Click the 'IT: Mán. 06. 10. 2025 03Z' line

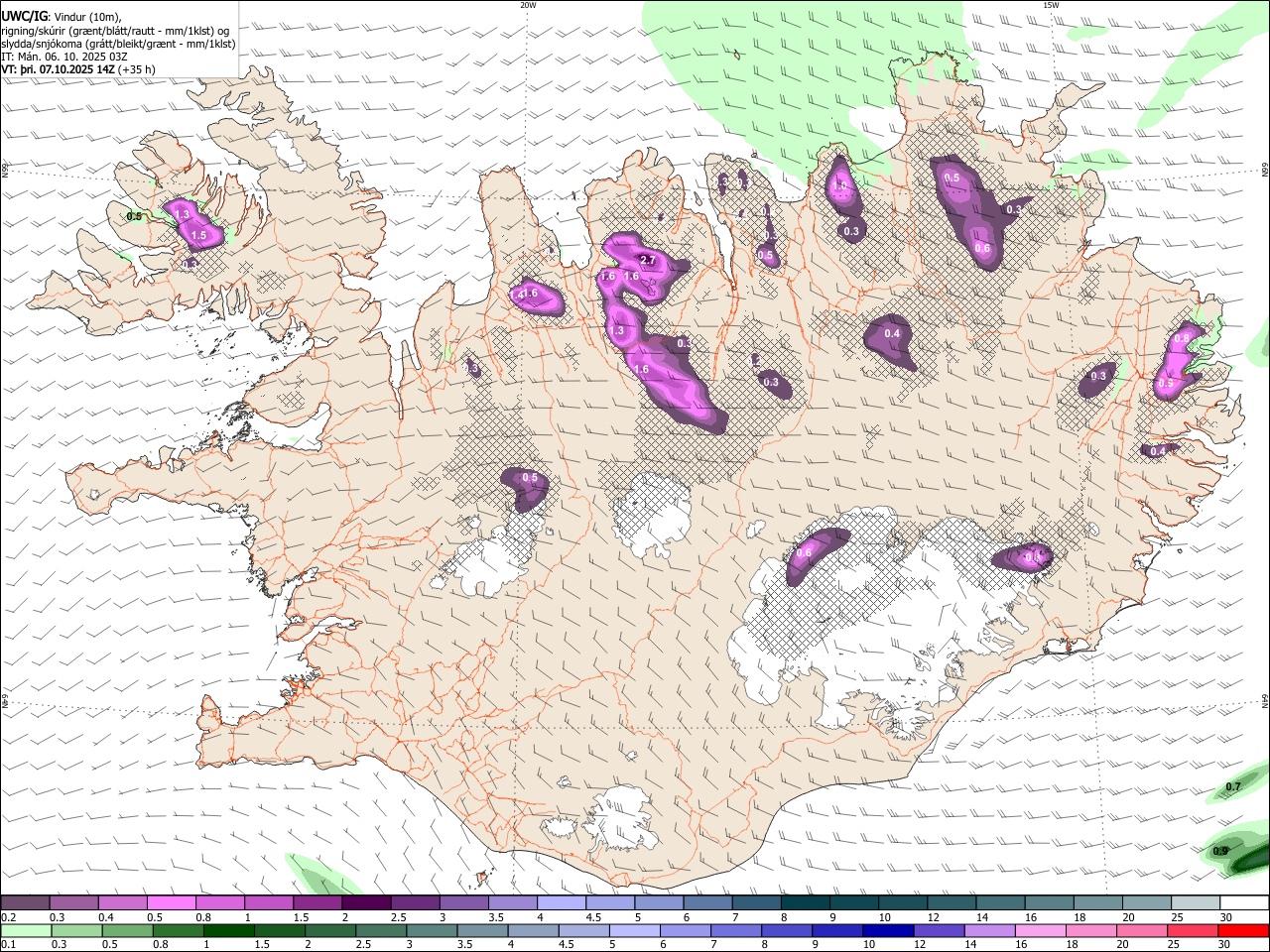click(65, 57)
